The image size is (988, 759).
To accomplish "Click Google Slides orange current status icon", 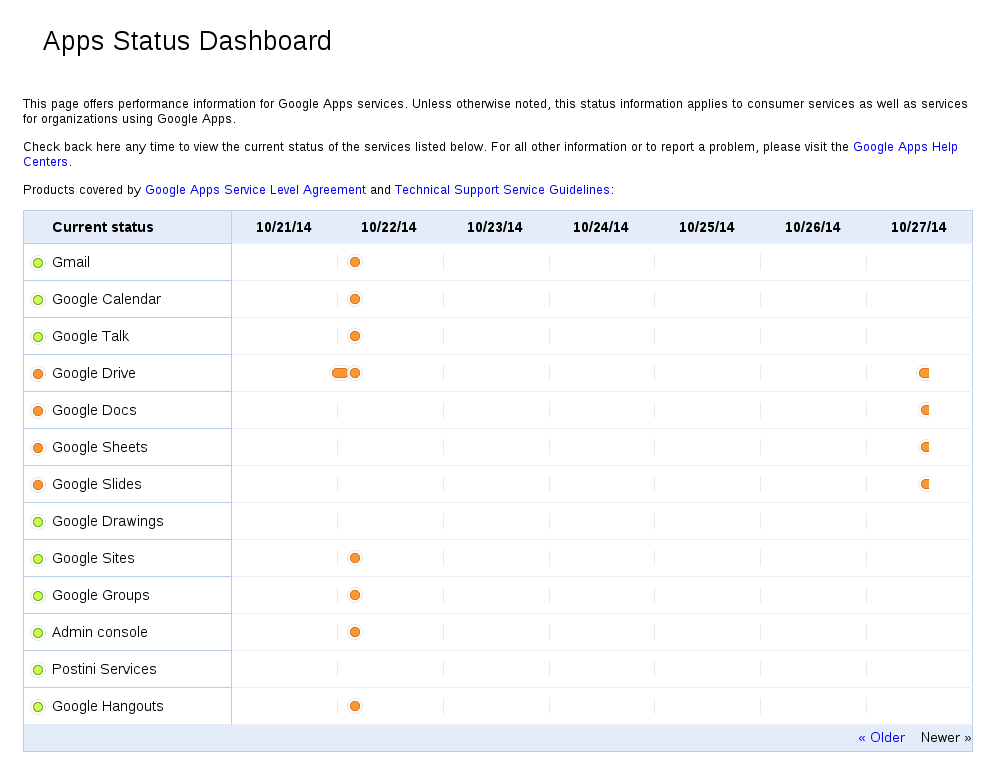I will [x=38, y=485].
